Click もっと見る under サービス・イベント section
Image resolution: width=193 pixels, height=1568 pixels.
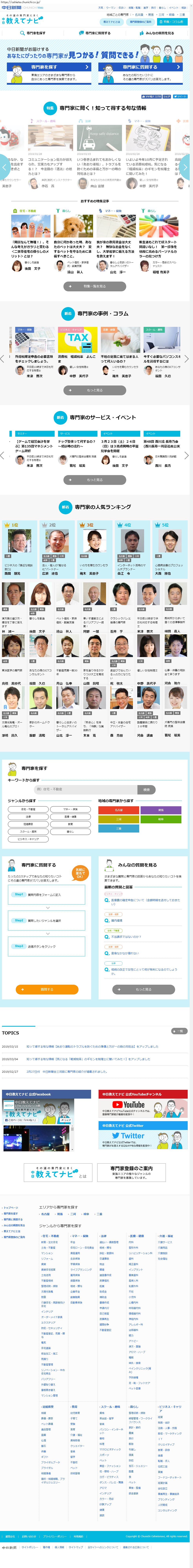[95, 480]
